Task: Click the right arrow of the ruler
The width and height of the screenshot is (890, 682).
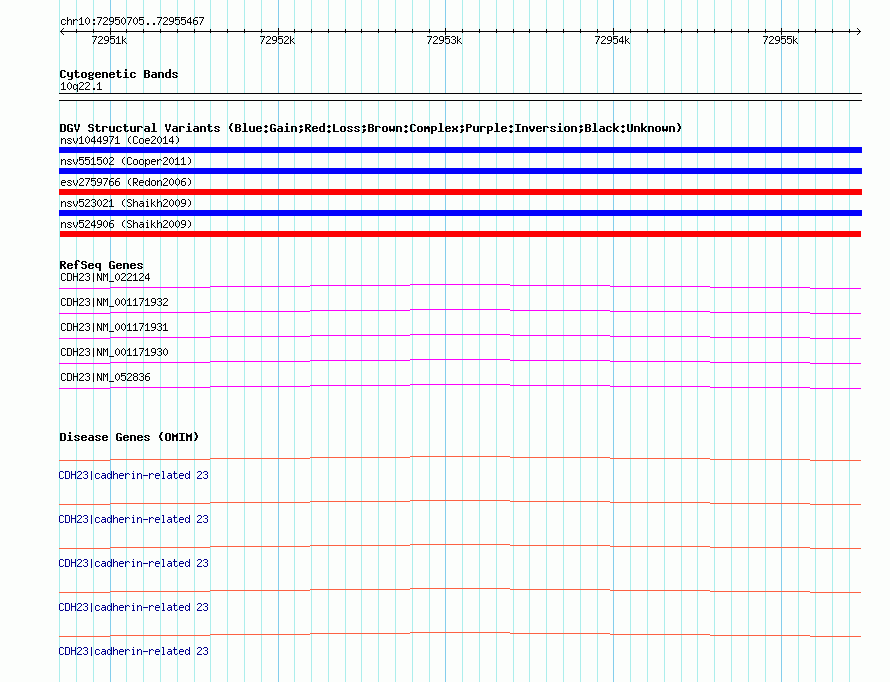Action: 858,31
